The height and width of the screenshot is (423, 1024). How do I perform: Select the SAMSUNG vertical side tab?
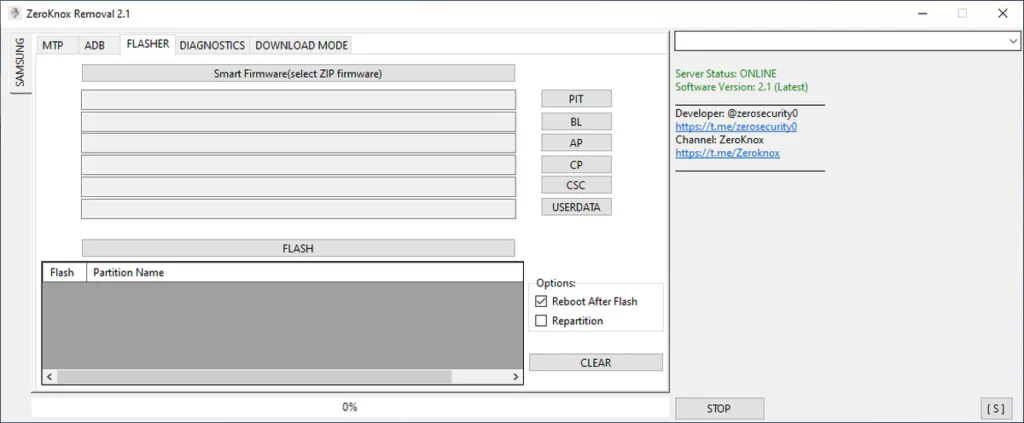[20, 63]
